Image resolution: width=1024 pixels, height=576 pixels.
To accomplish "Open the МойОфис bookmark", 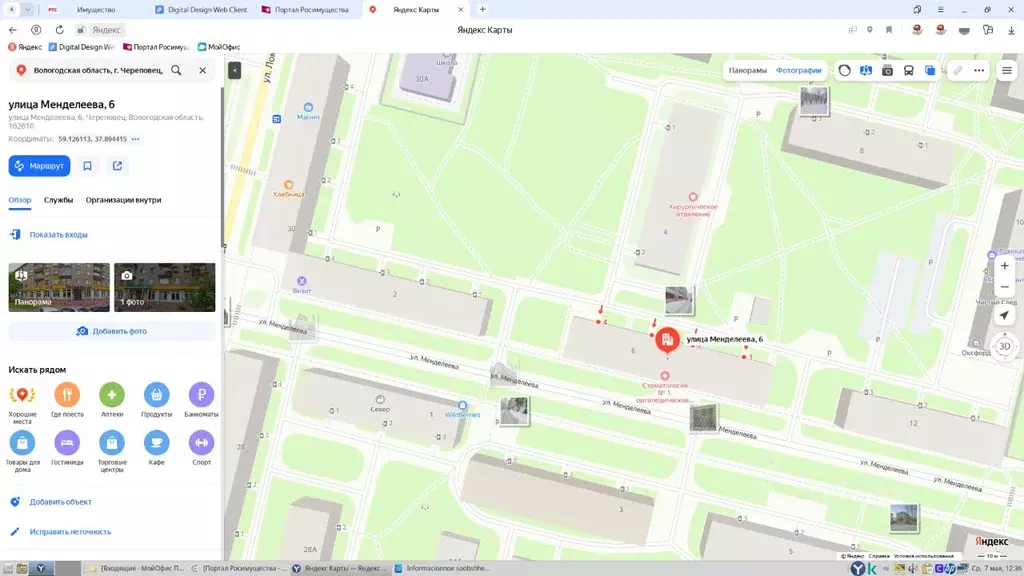I will (x=219, y=47).
